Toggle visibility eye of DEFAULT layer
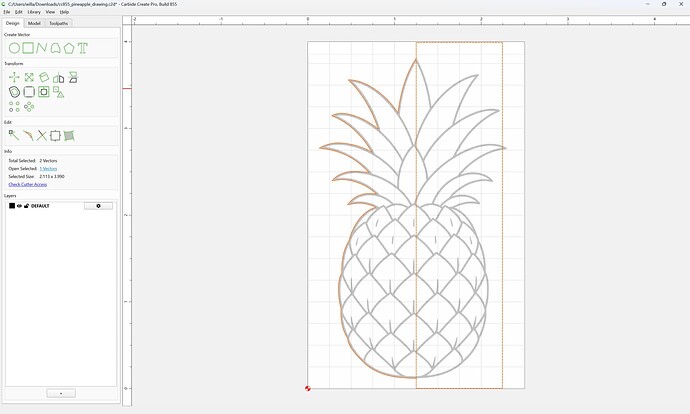Image resolution: width=690 pixels, height=414 pixels. [x=19, y=206]
